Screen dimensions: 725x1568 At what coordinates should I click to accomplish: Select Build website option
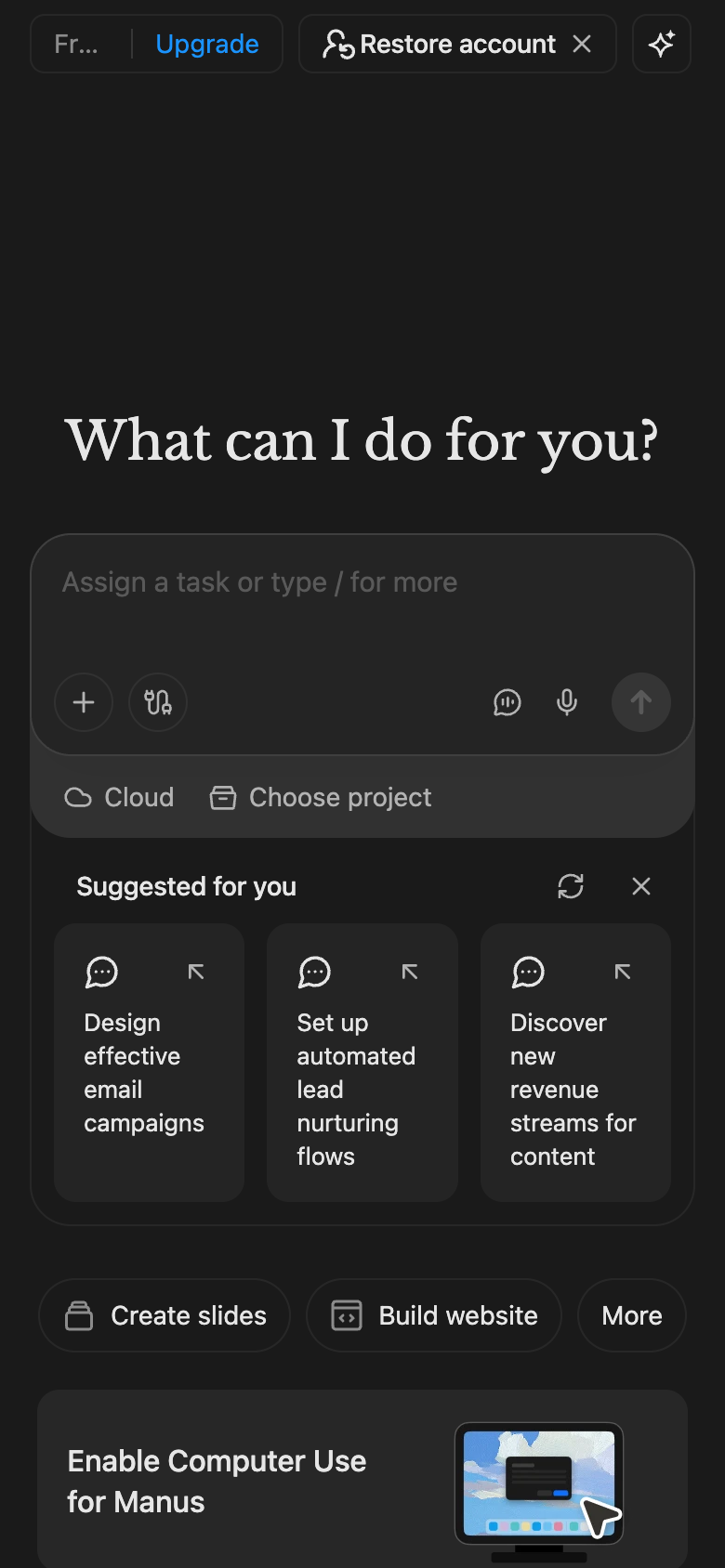pyautogui.click(x=434, y=1315)
